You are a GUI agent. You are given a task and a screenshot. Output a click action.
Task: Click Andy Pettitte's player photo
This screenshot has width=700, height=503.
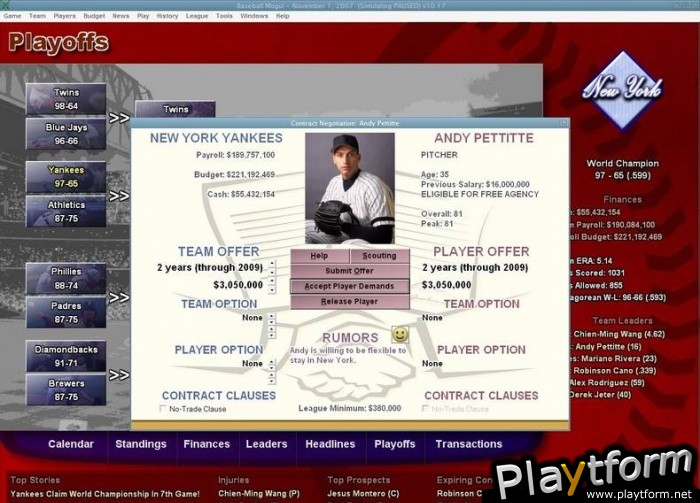coord(350,188)
